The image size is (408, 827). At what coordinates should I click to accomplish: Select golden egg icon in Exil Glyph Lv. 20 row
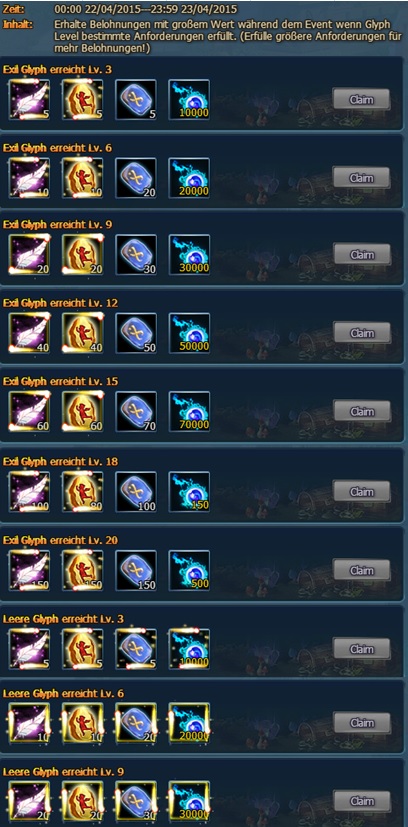coord(83,571)
